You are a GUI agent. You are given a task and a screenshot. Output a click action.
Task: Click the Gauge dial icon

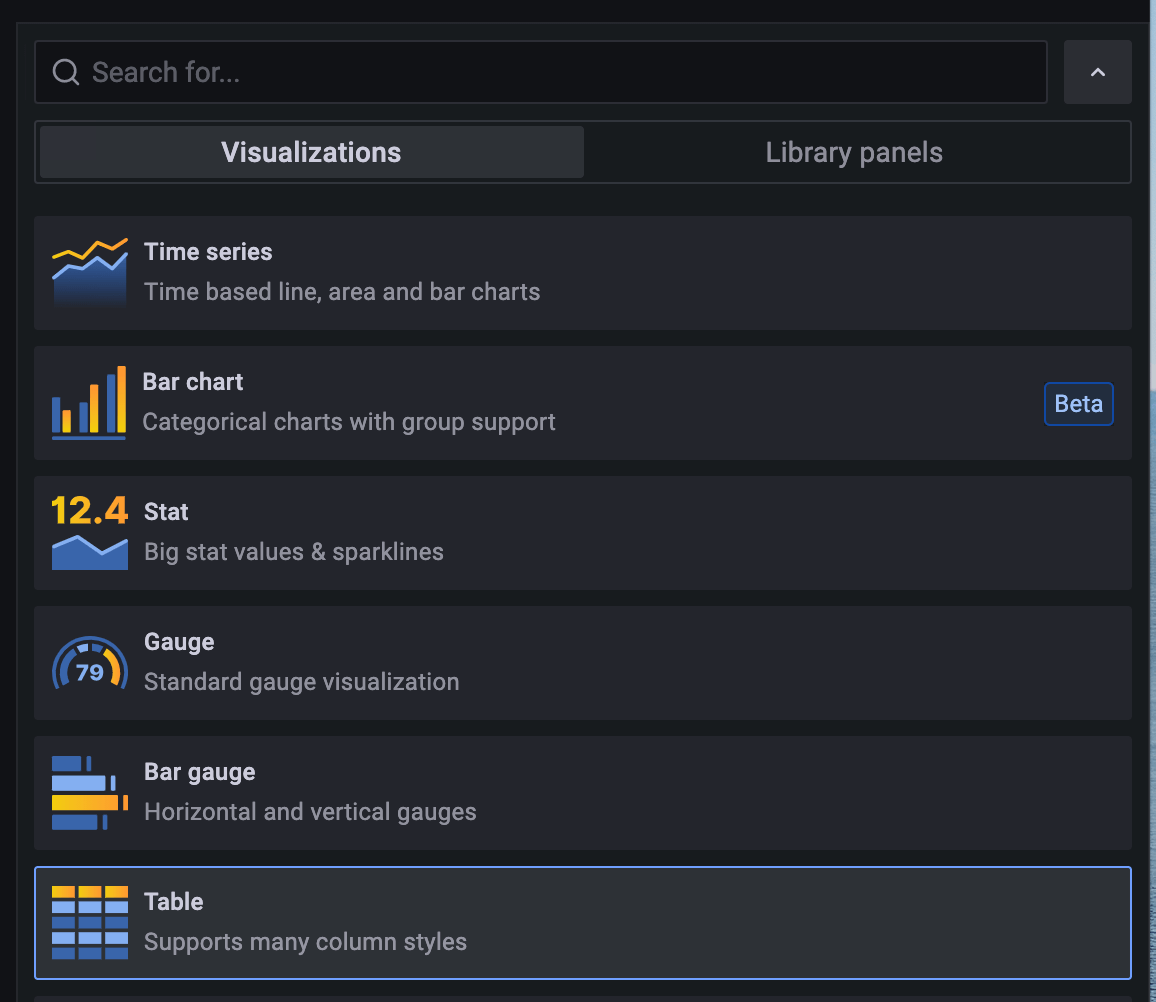(x=90, y=663)
